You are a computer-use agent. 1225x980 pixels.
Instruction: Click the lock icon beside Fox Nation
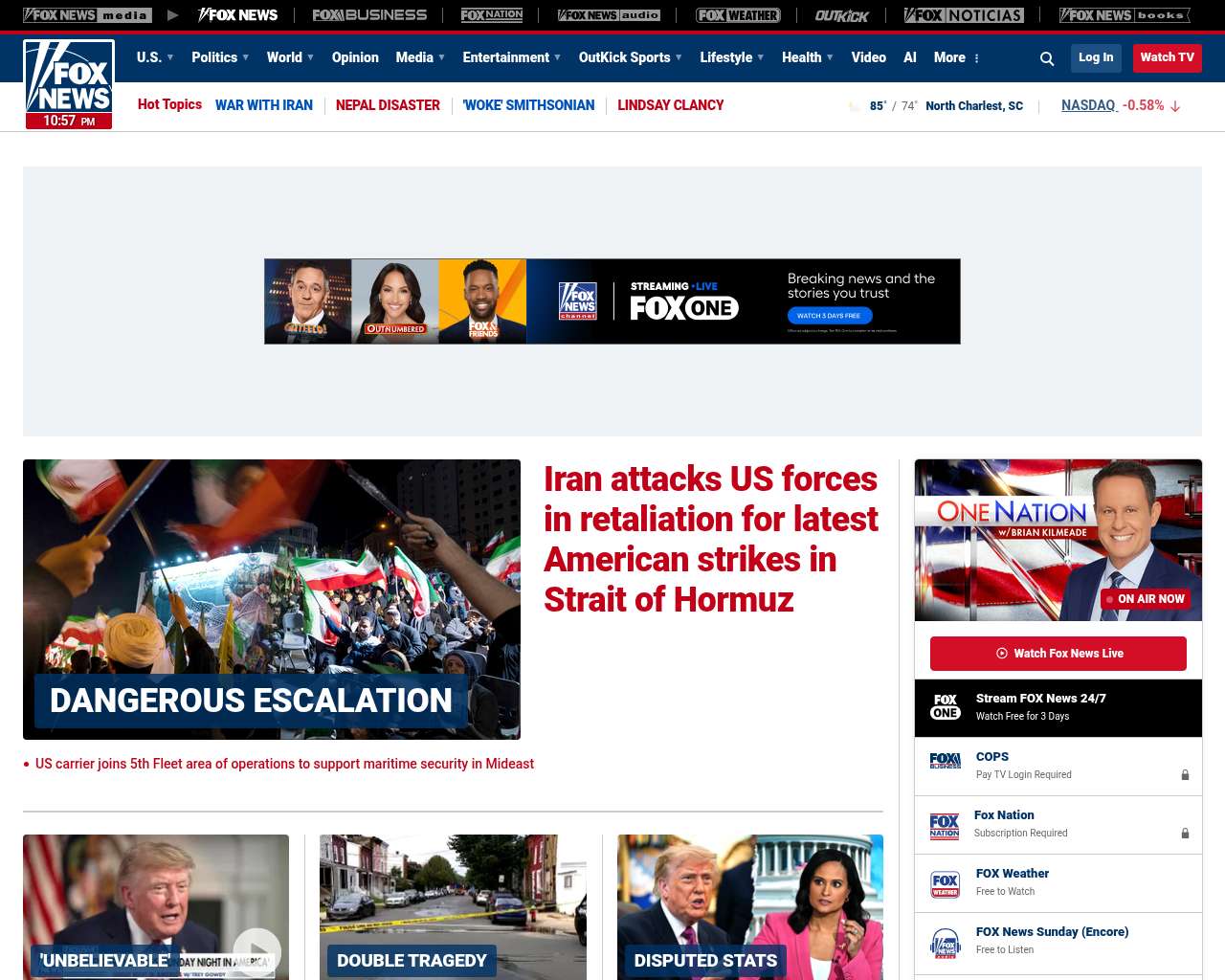pyautogui.click(x=1185, y=834)
